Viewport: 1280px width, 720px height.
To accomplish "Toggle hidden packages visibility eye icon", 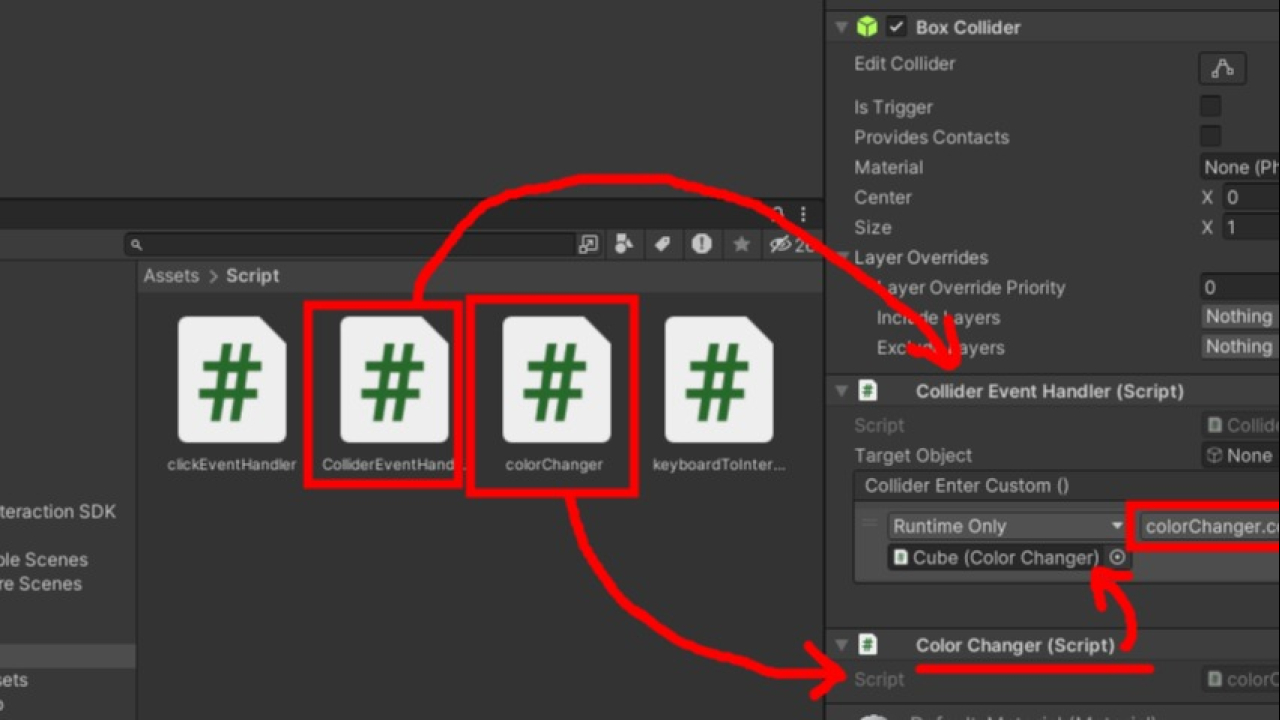I will coord(781,244).
